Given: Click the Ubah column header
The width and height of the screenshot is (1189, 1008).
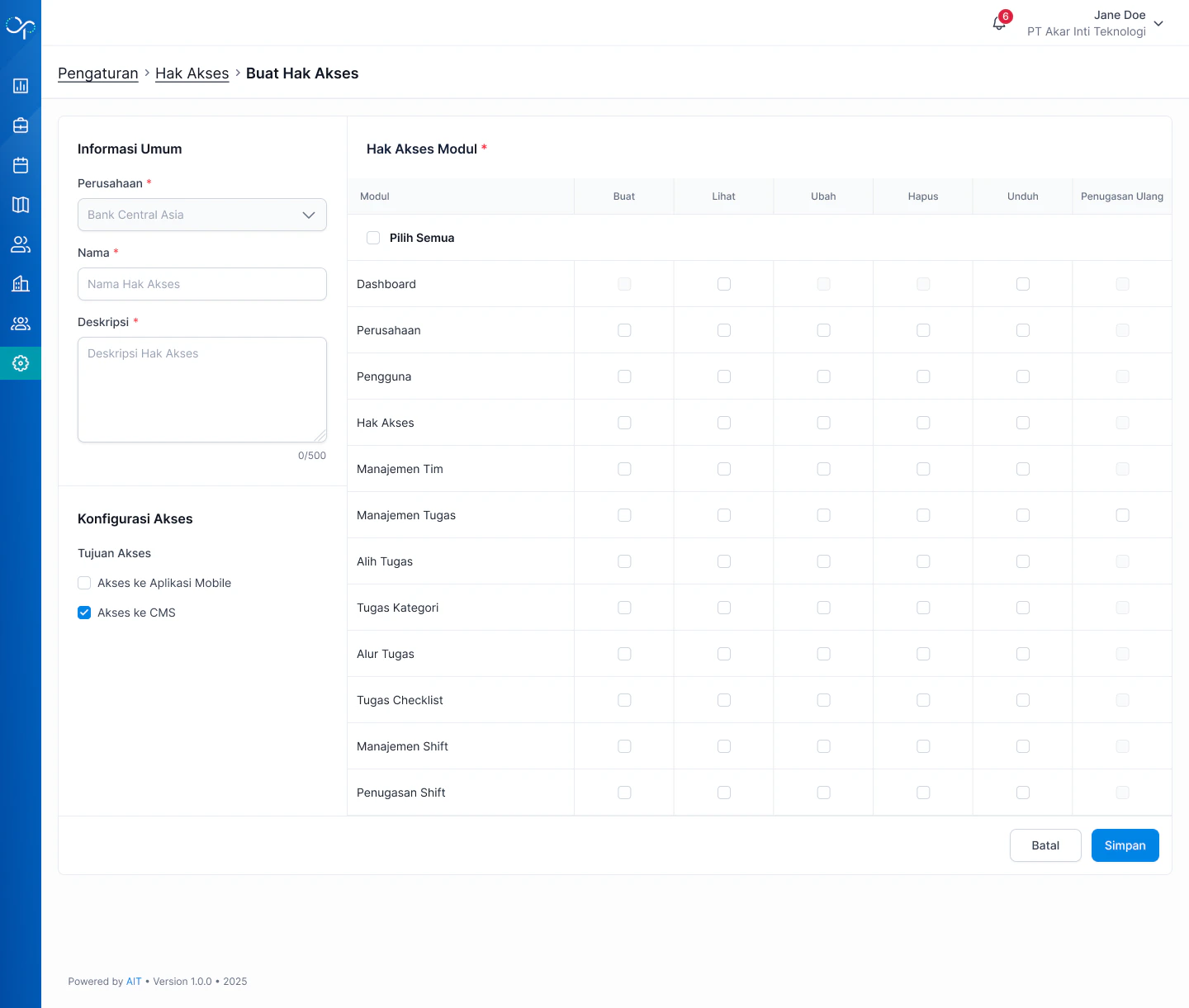Looking at the screenshot, I should tap(823, 196).
